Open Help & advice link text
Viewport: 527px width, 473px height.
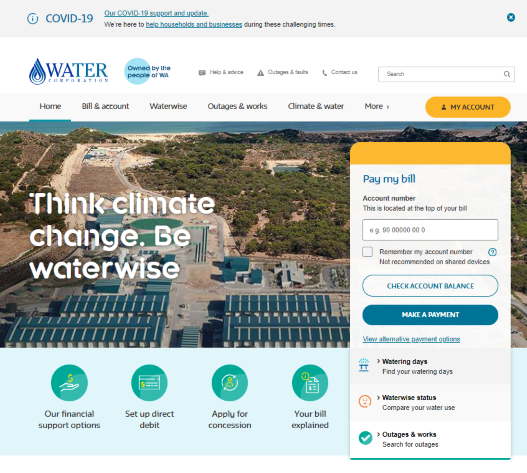coord(226,72)
